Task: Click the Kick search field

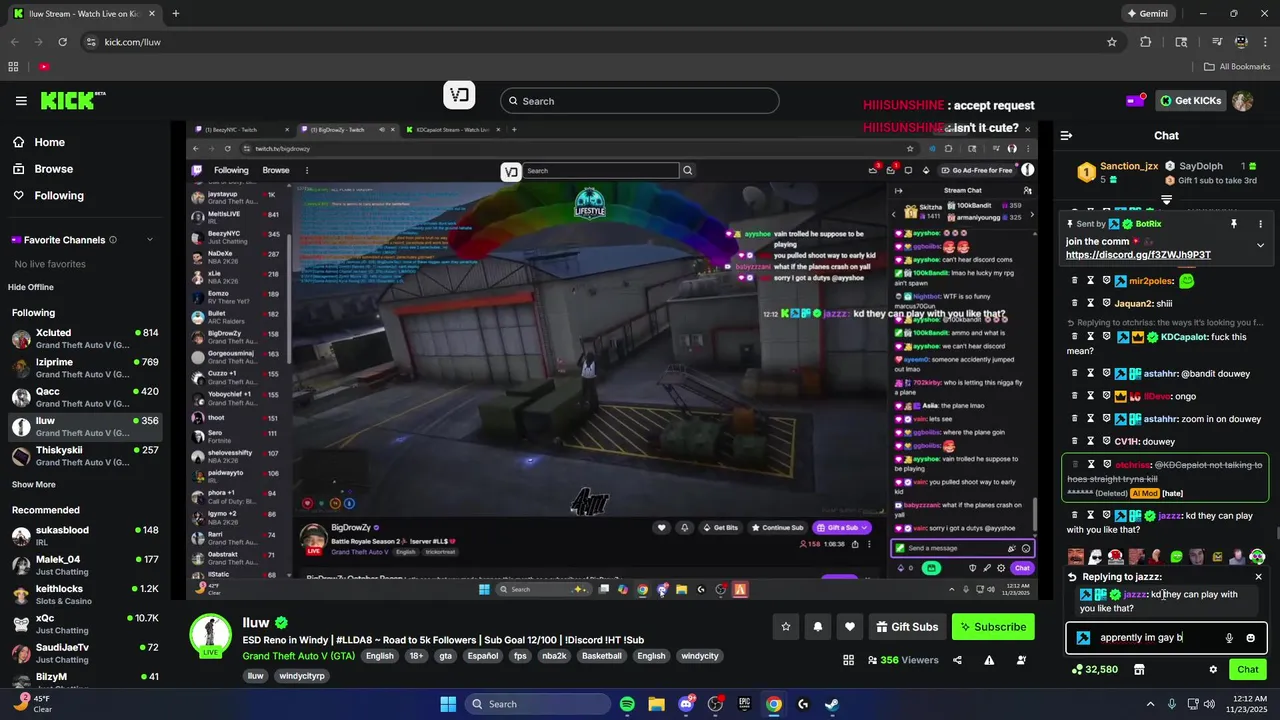Action: coord(640,101)
